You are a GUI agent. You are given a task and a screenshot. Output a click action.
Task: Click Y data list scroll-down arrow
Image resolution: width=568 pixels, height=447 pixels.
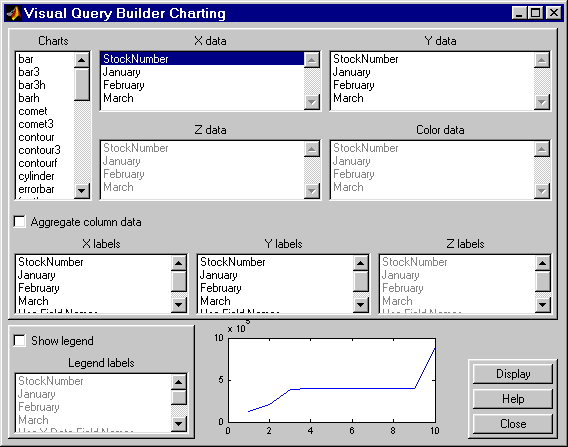click(x=542, y=102)
